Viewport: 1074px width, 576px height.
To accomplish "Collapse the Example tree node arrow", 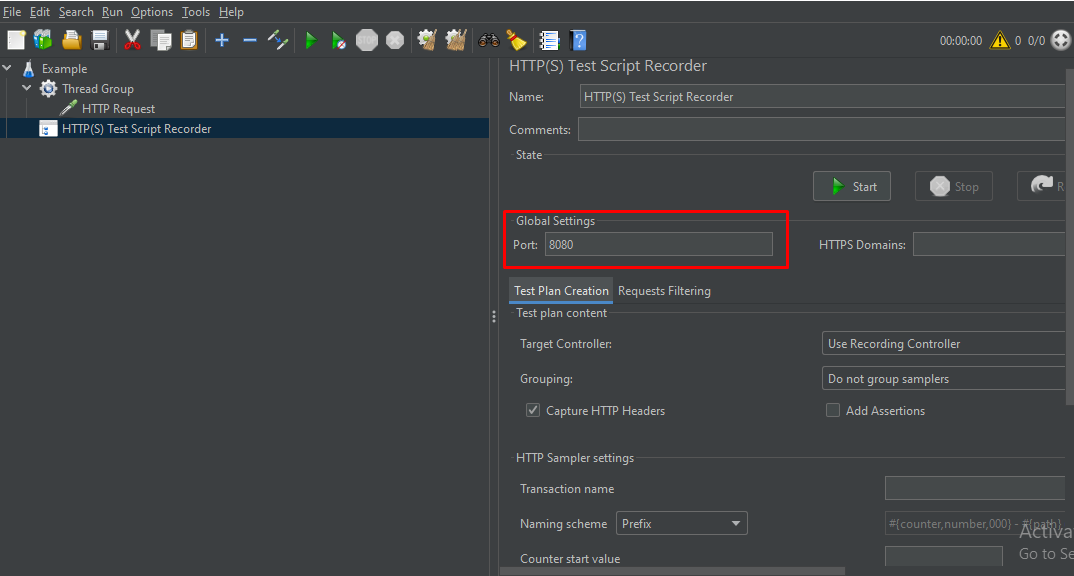I will [x=8, y=68].
